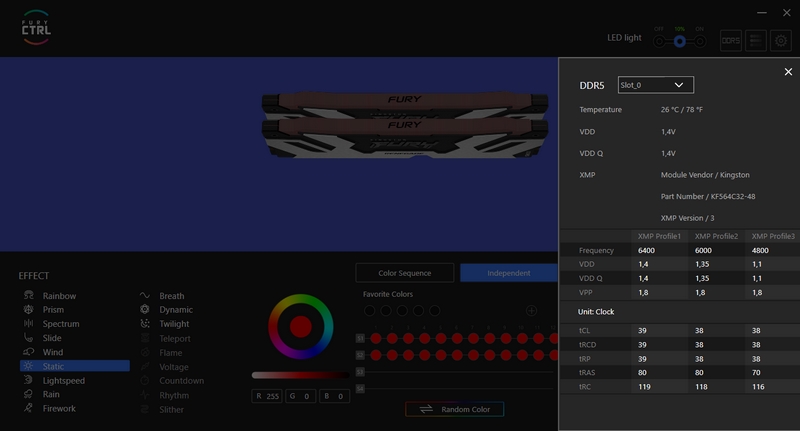Click the FURY CTRL logo

(x=36, y=28)
